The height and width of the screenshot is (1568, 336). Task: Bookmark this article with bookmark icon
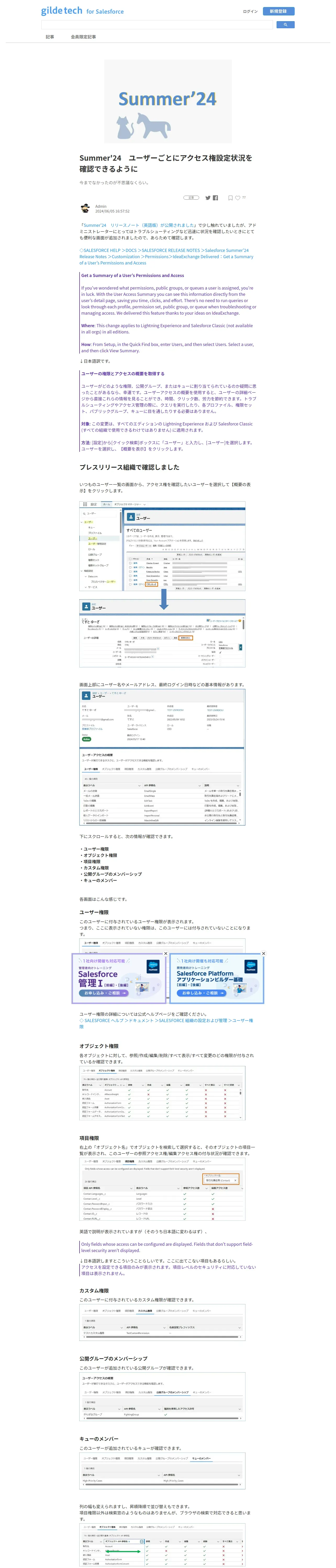click(231, 198)
